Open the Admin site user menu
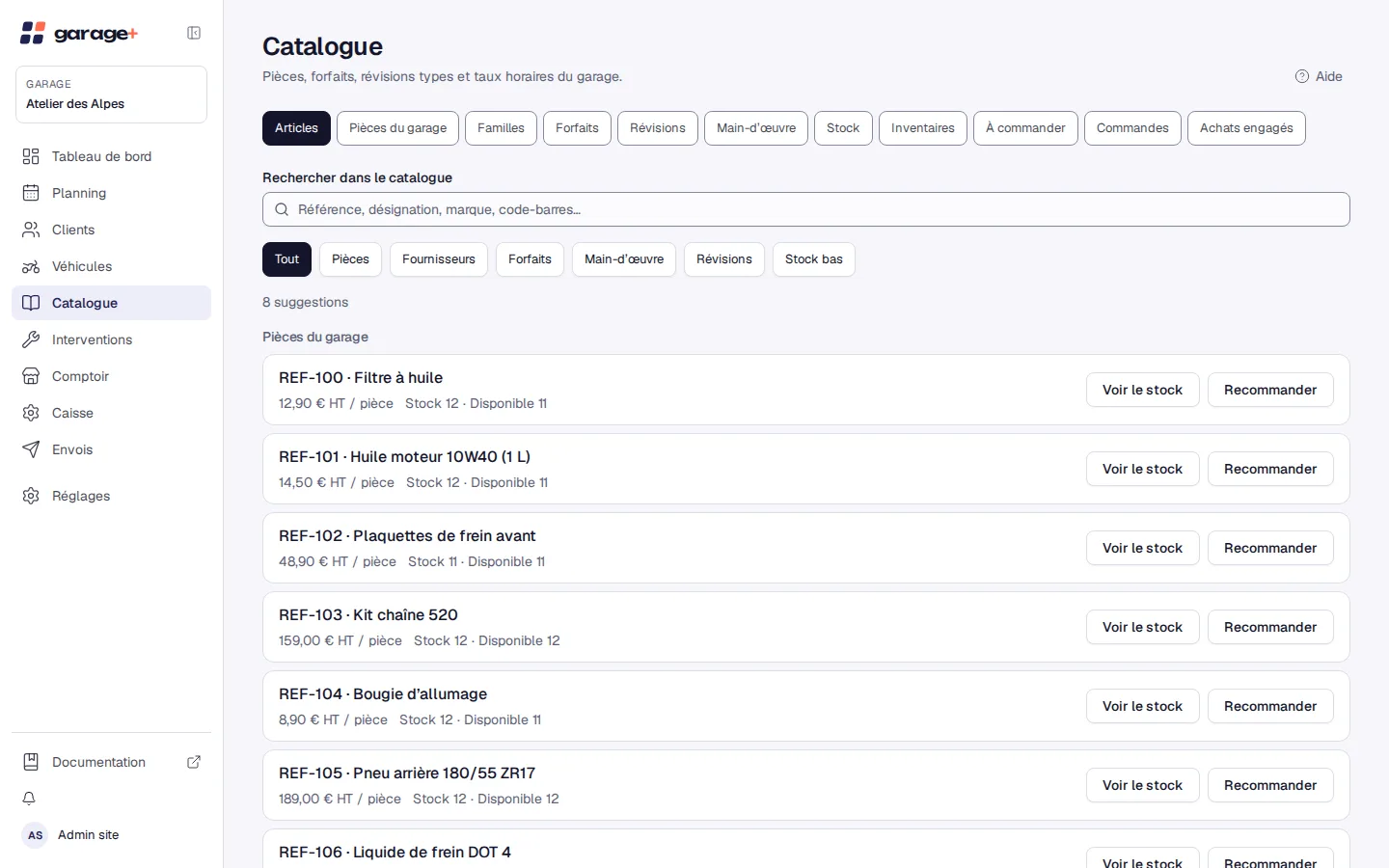The image size is (1389, 868). click(x=111, y=835)
